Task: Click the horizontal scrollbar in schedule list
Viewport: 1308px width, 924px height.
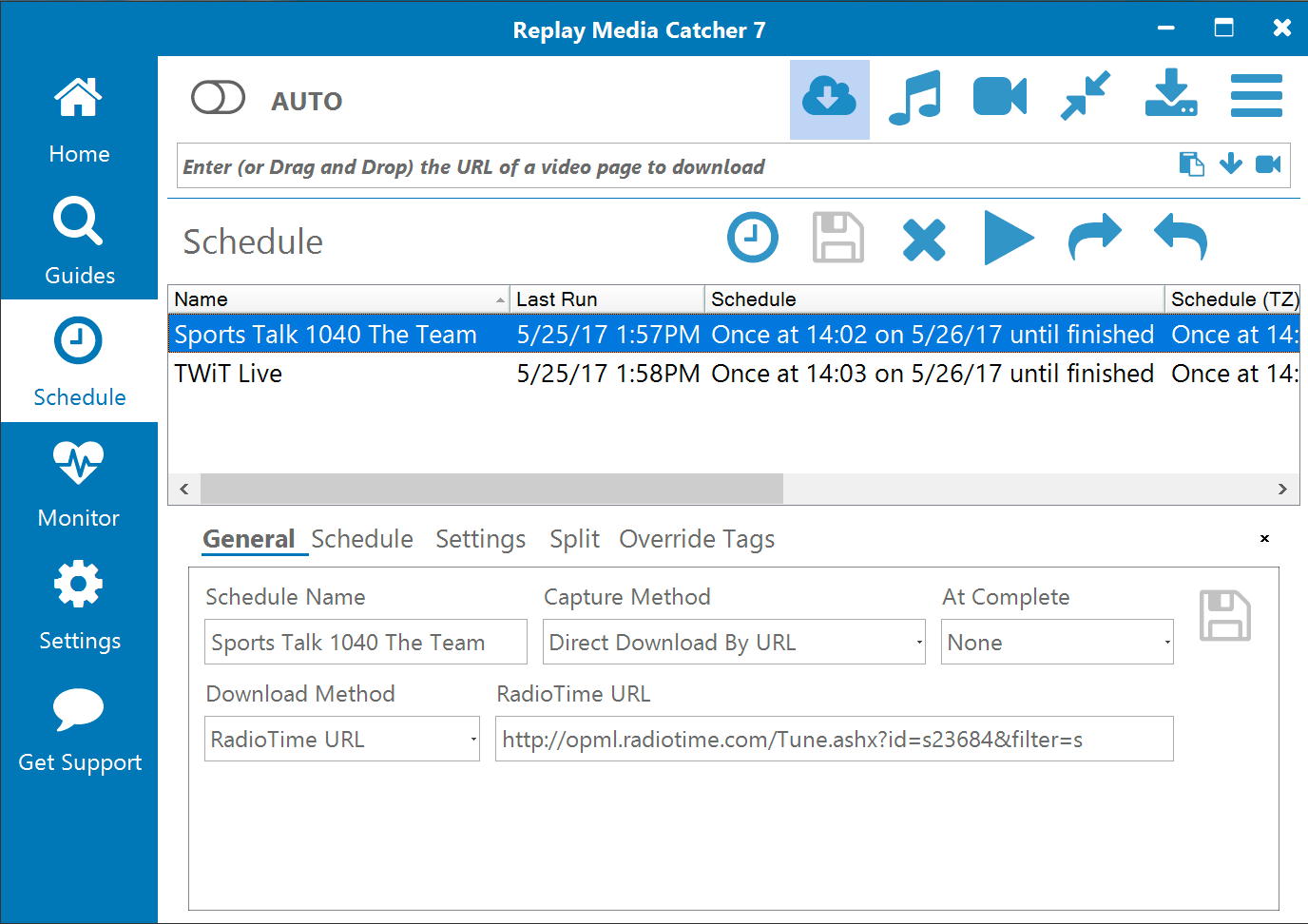Action: pos(491,489)
